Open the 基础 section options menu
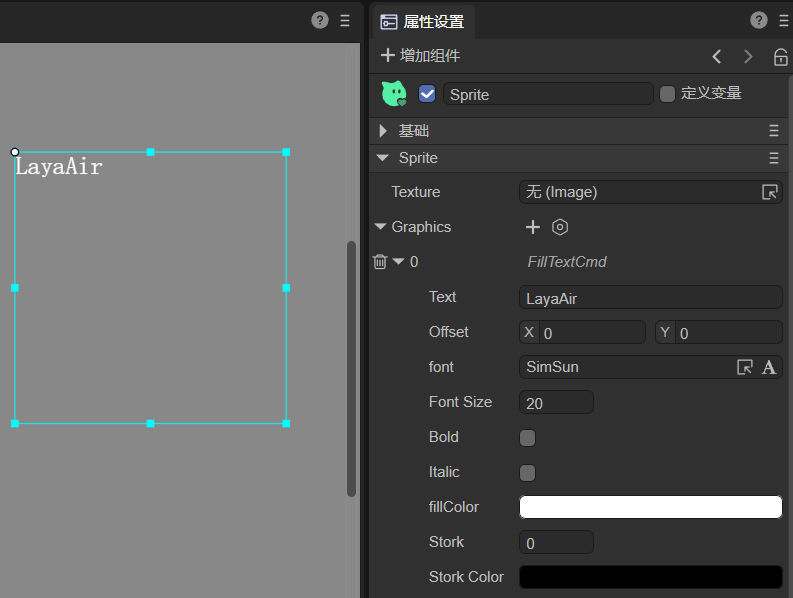The image size is (793, 598). pos(774,131)
